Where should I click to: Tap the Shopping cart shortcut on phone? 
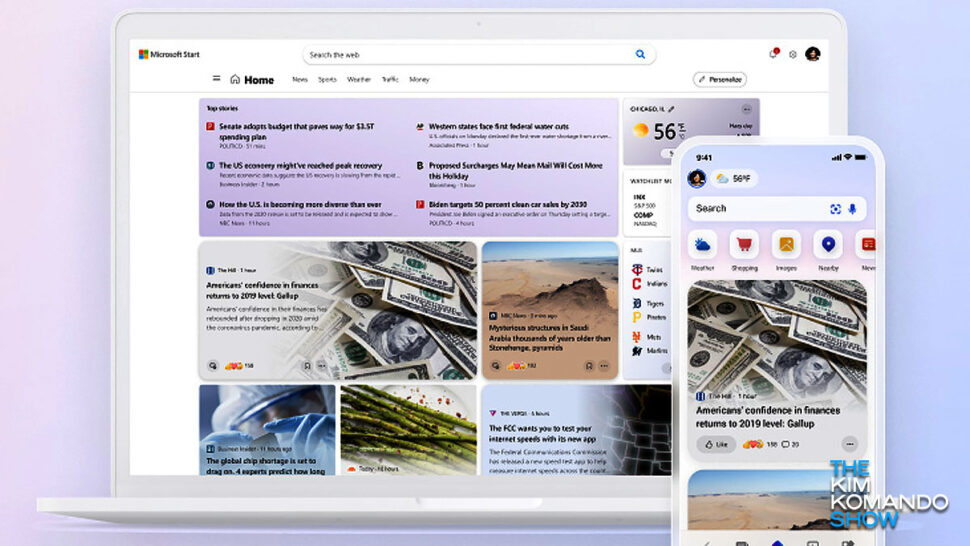click(744, 244)
